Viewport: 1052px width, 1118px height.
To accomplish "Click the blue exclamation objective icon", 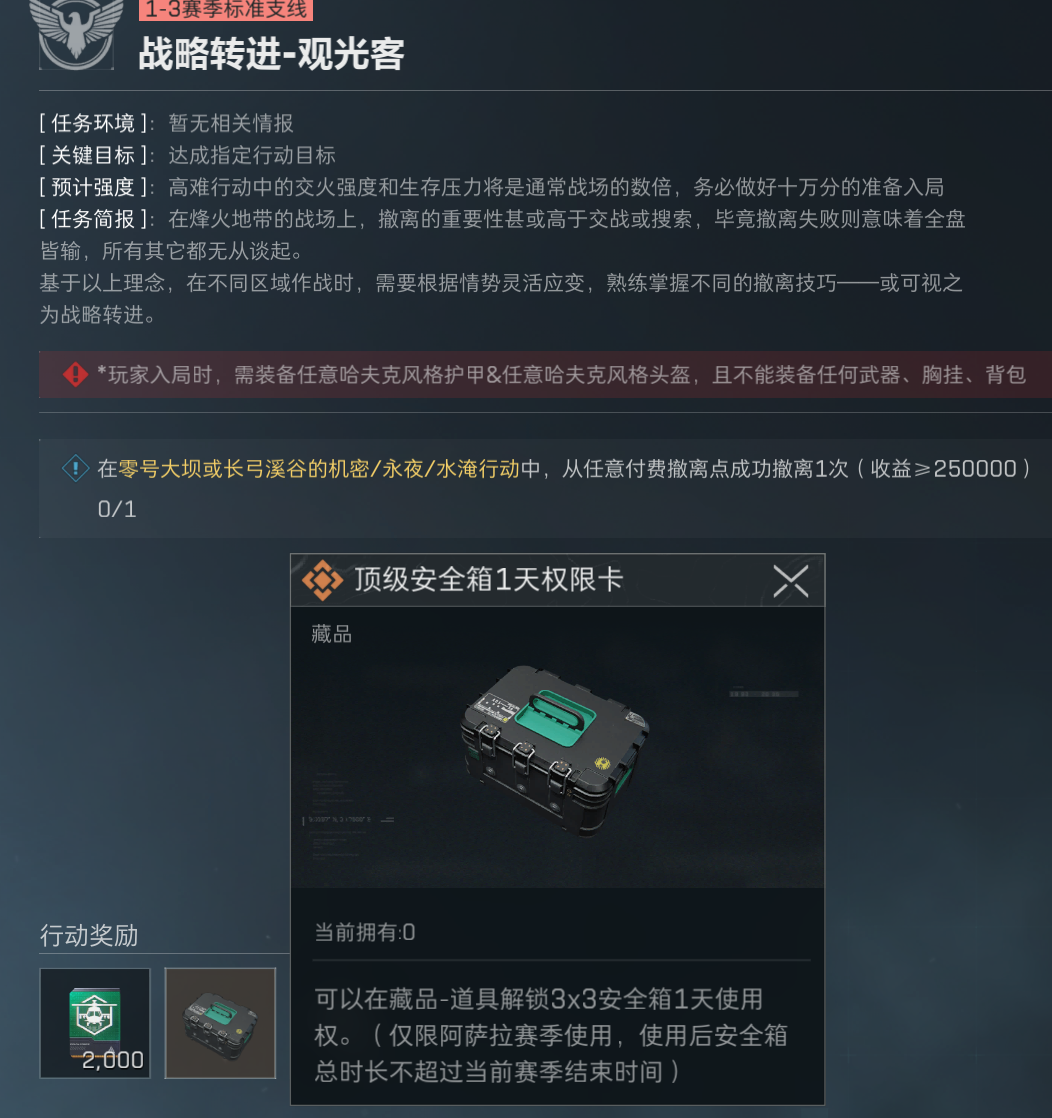I will 75,468.
